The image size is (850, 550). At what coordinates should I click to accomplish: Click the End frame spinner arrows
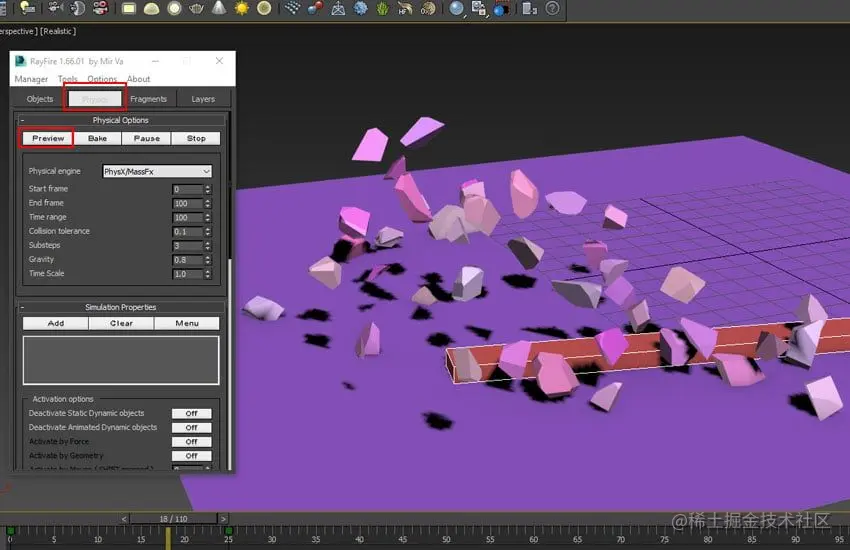pyautogui.click(x=208, y=203)
